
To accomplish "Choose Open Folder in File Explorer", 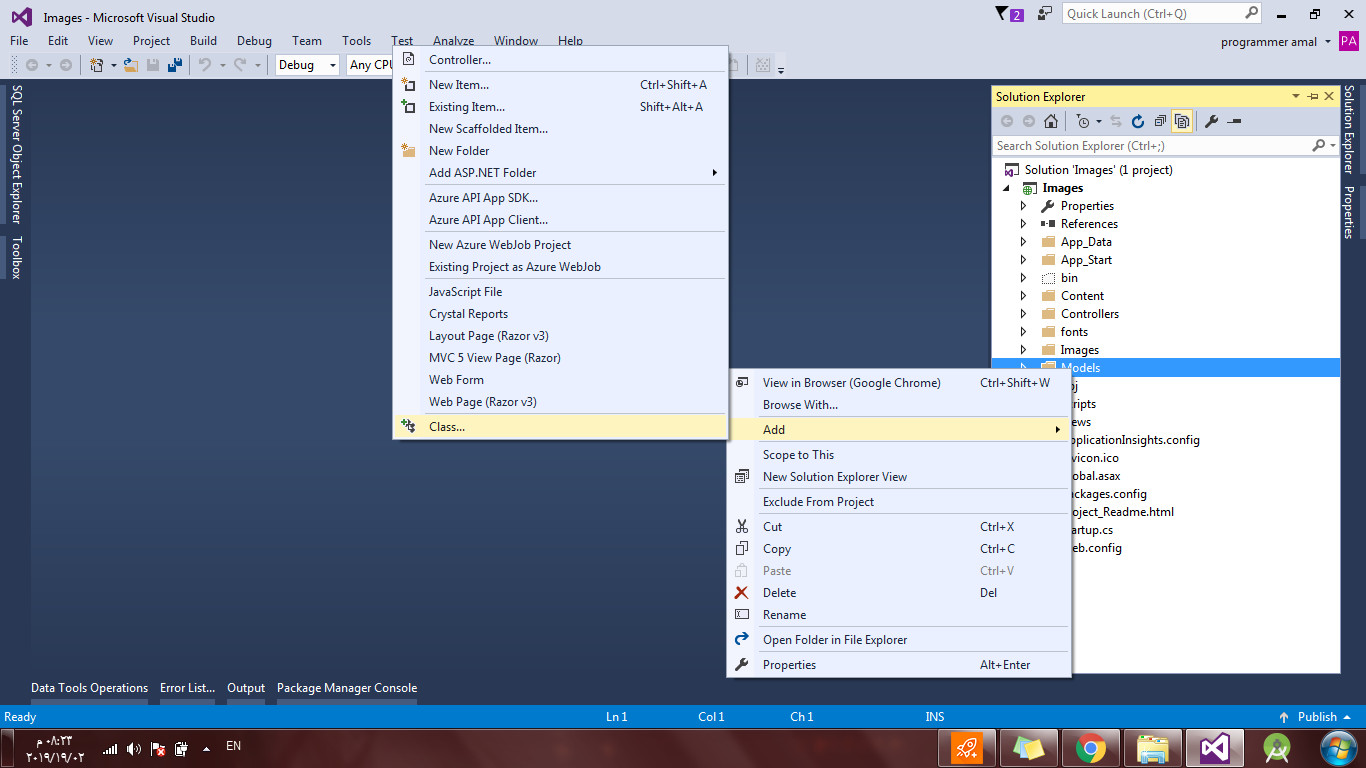I will point(898,640).
